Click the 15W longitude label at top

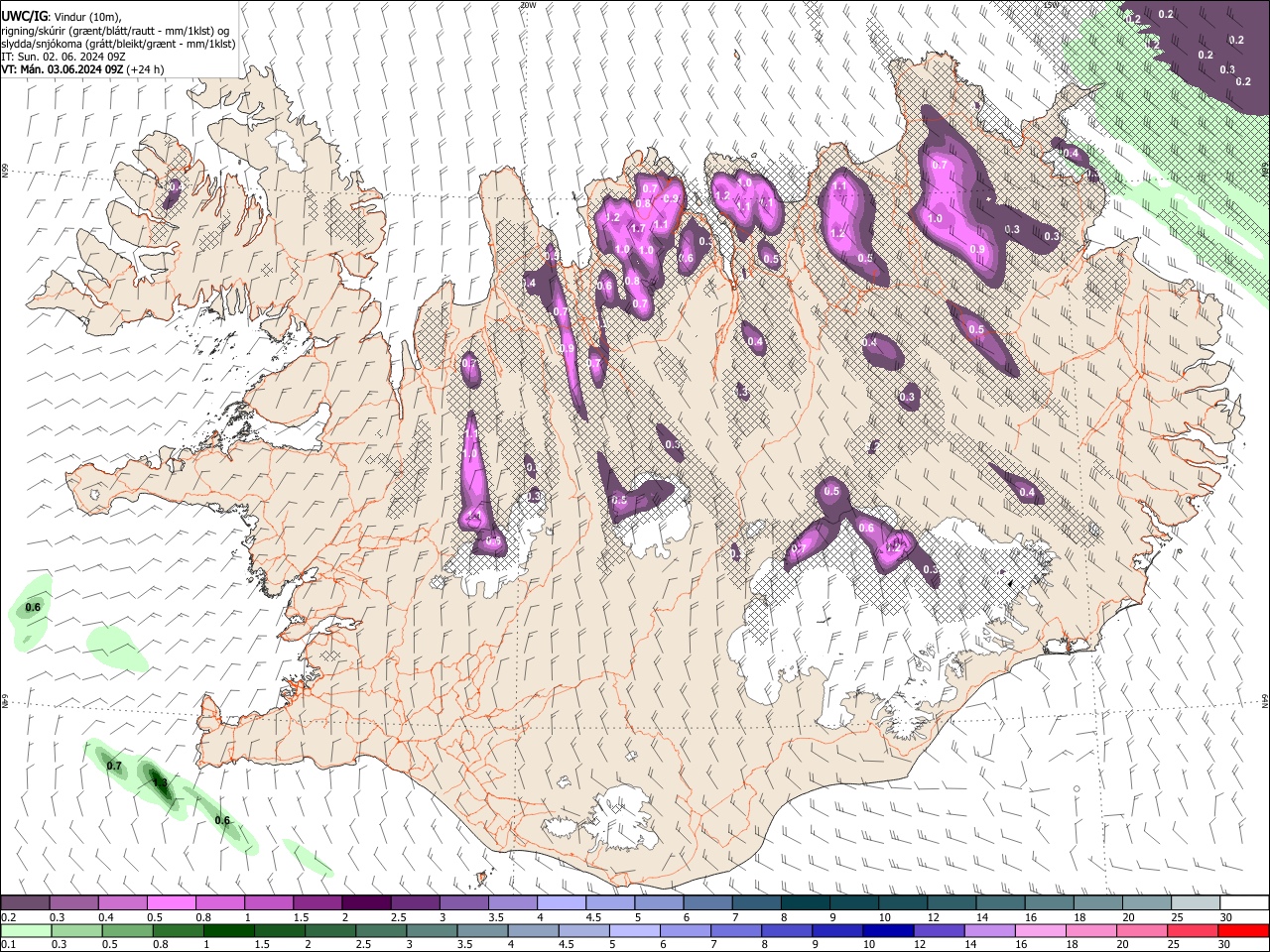pos(1053,4)
